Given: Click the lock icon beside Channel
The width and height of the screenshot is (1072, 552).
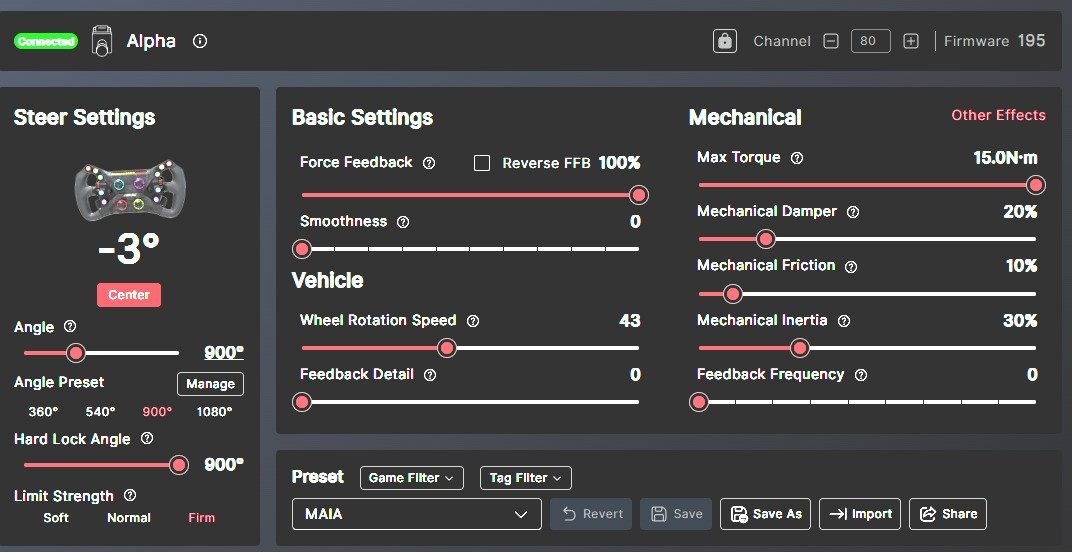Looking at the screenshot, I should coord(725,41).
